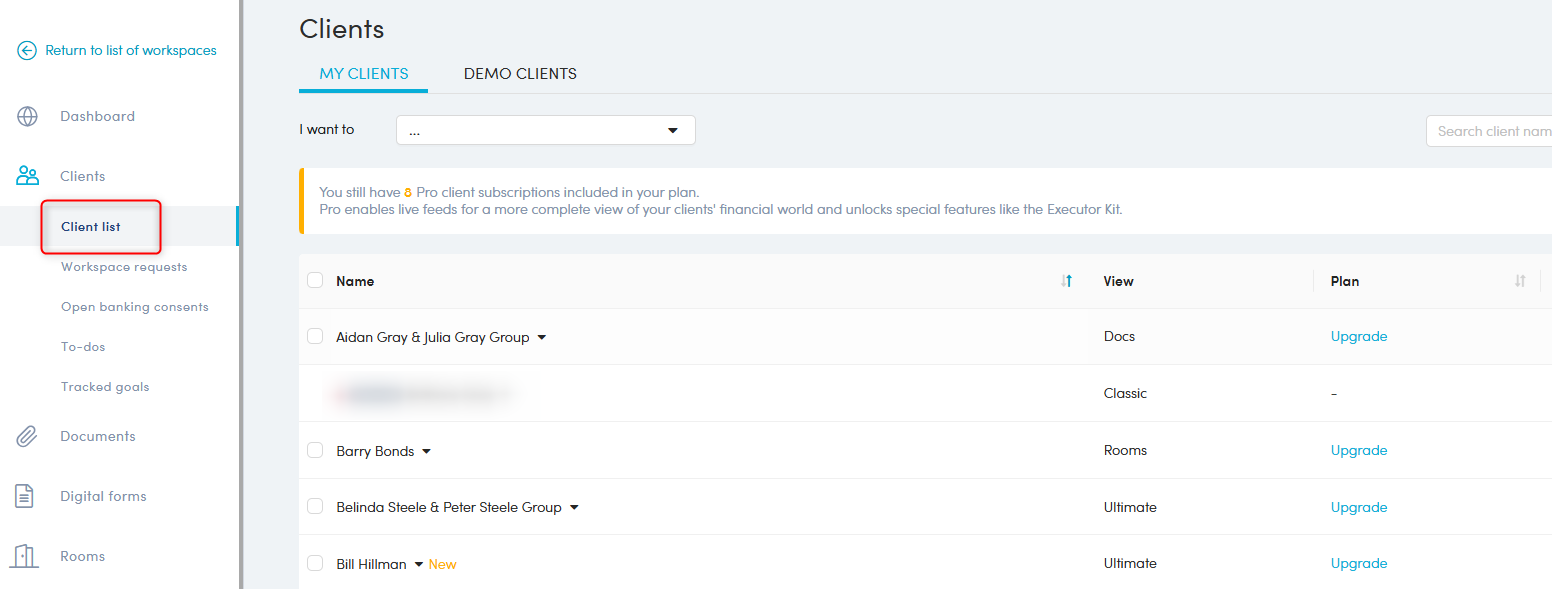Click Upgrade link for Barry Bonds

tap(1358, 451)
